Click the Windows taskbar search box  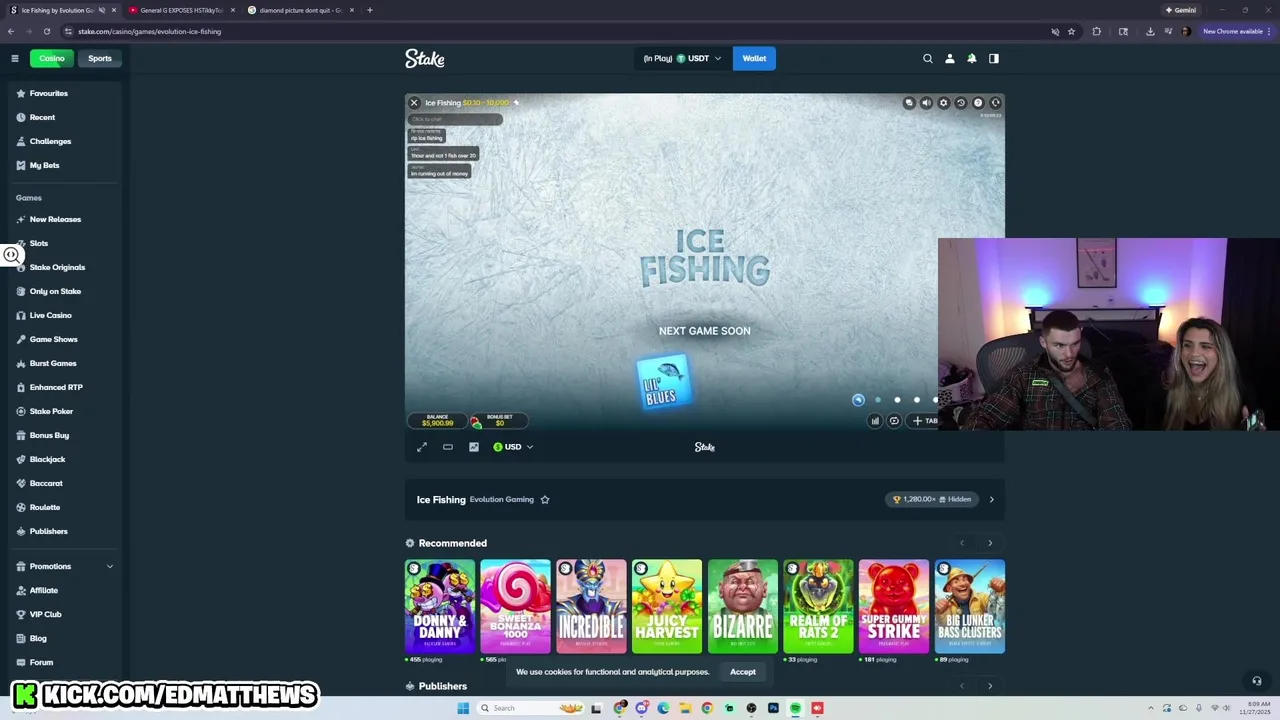(x=530, y=708)
